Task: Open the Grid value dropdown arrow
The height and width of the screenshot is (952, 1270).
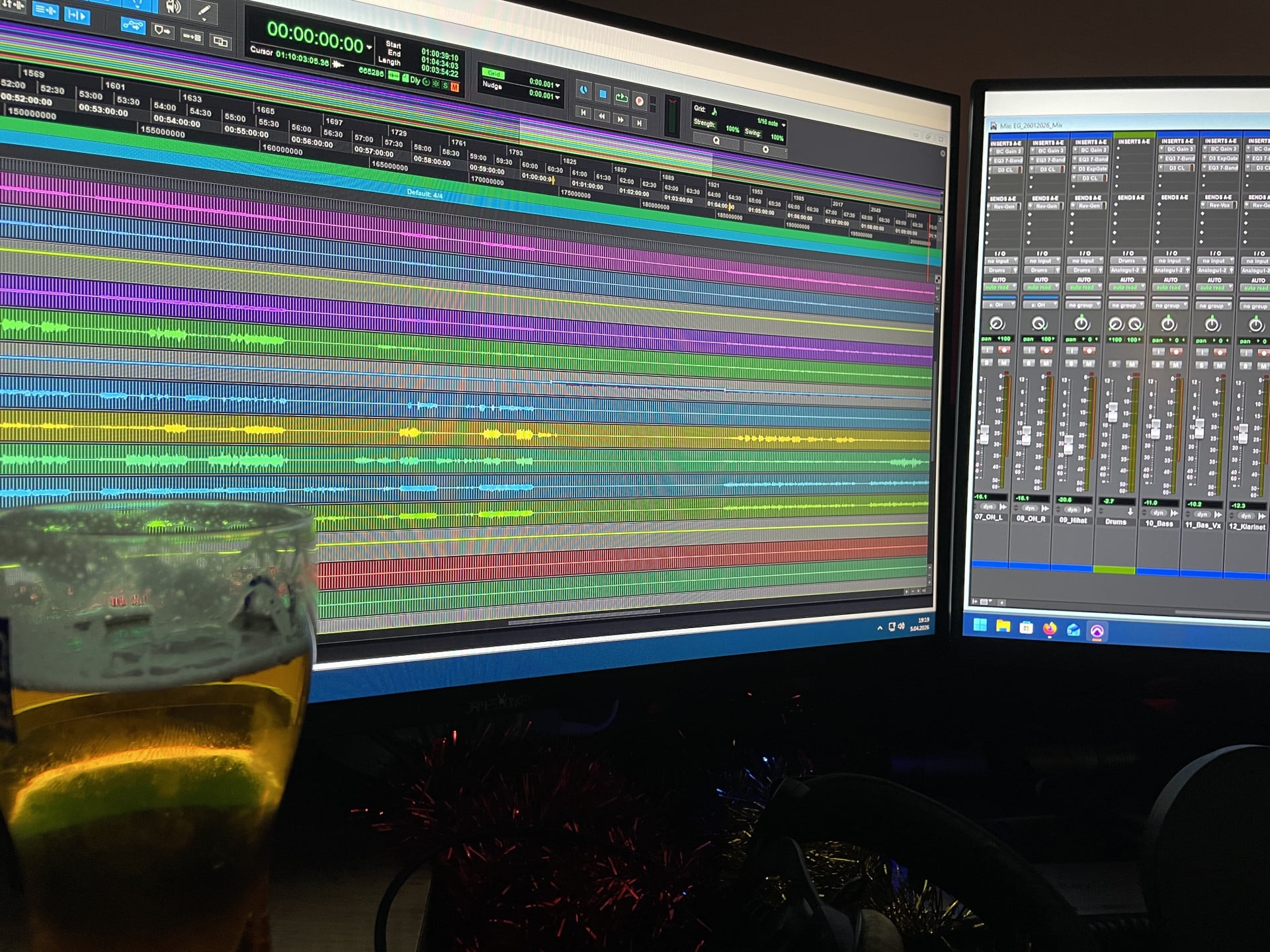Action: [x=558, y=85]
